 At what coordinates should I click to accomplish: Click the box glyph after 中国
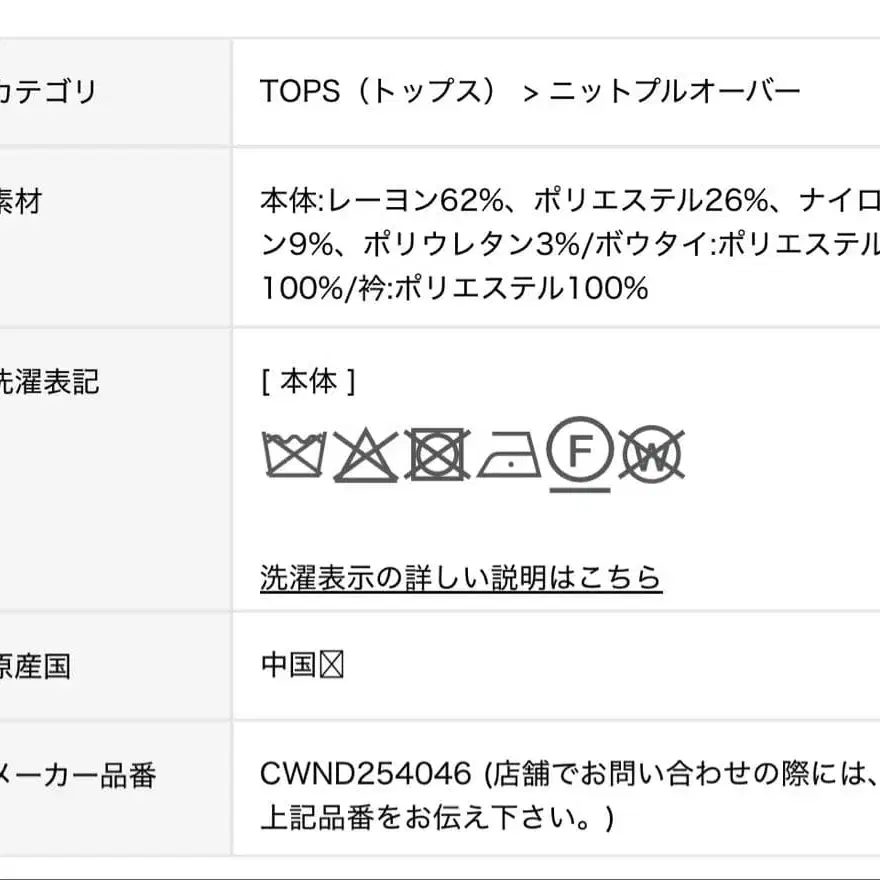tap(332, 665)
